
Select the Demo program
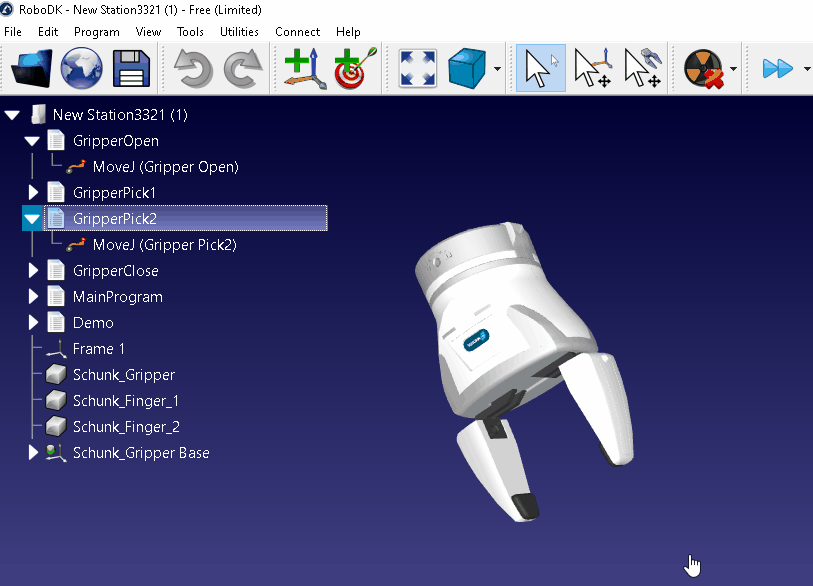click(x=93, y=322)
